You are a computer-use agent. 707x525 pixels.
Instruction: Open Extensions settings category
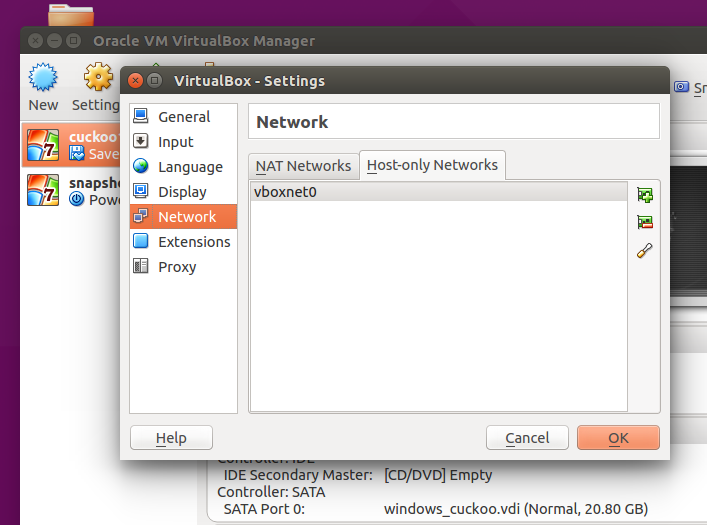tap(184, 242)
